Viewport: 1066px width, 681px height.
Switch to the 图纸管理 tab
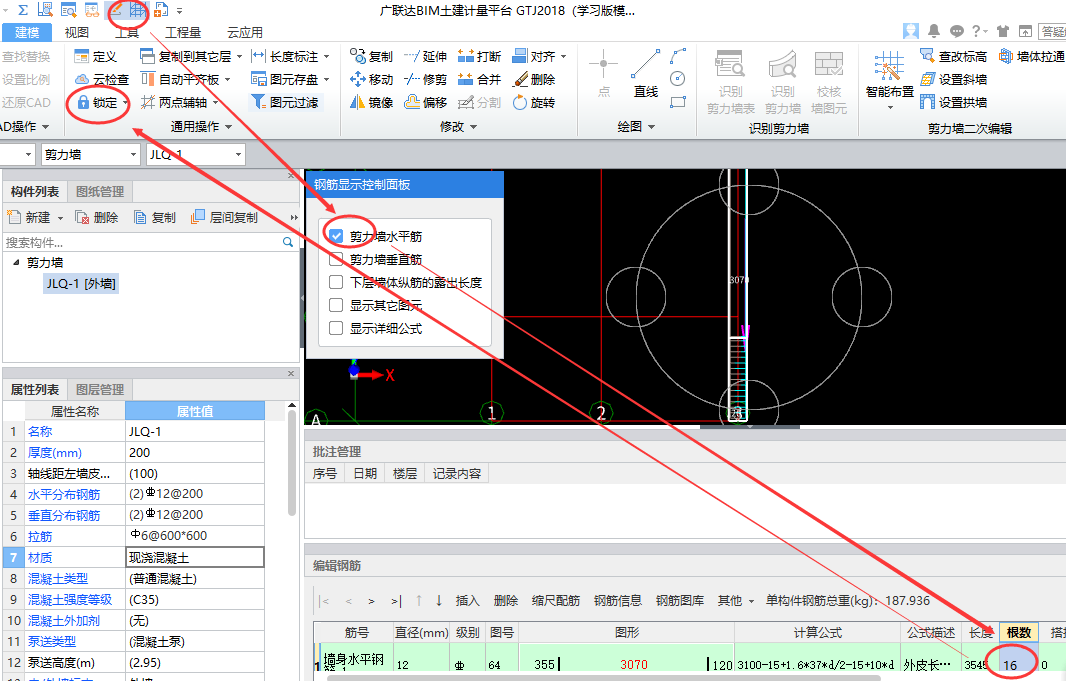click(100, 192)
